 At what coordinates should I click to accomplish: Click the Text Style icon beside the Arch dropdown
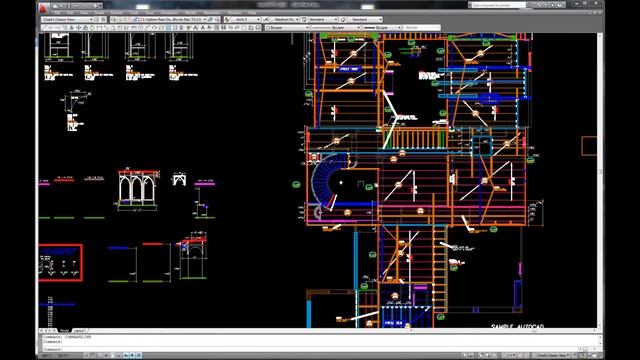tap(227, 20)
